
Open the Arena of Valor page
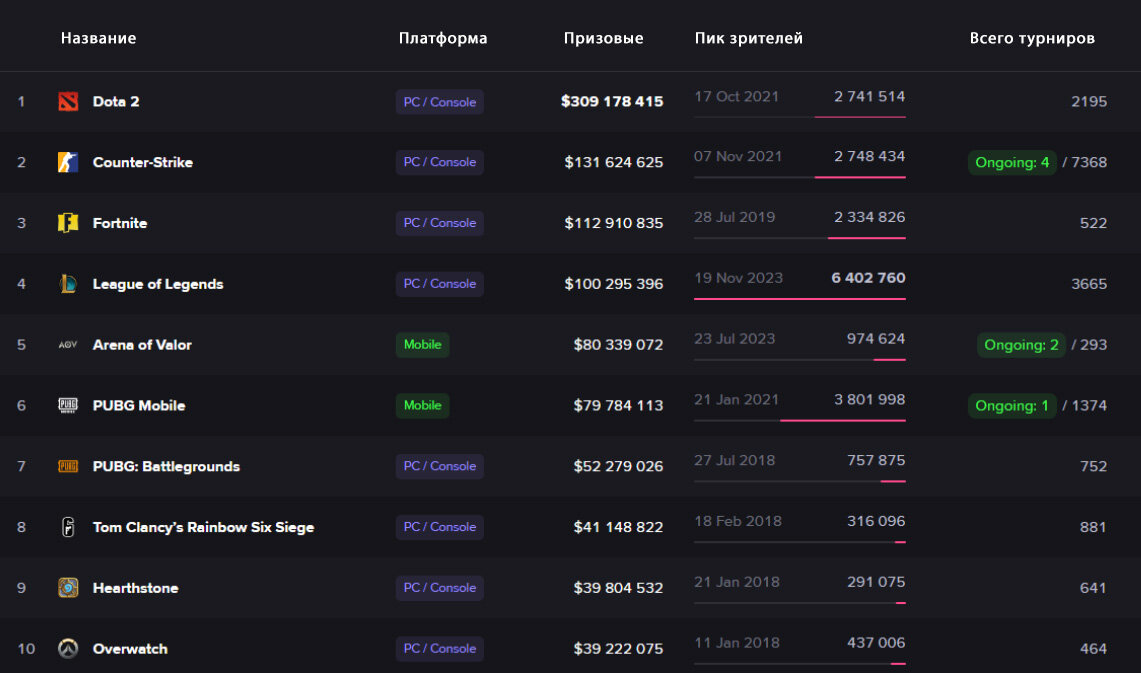point(142,345)
